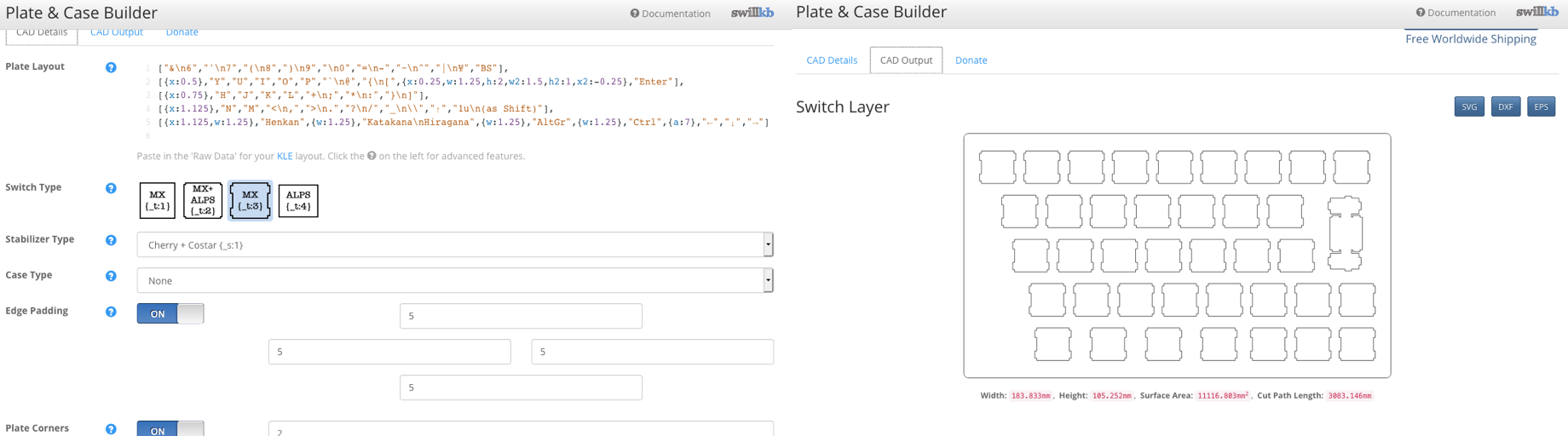Select the MX+ALPS {_t:2} switch type
Image resolution: width=1568 pixels, height=436 pixels.
pos(203,200)
